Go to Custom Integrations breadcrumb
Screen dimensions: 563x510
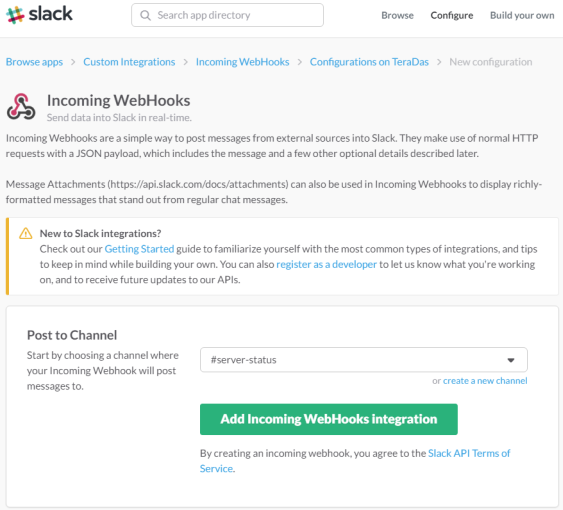coord(129,62)
